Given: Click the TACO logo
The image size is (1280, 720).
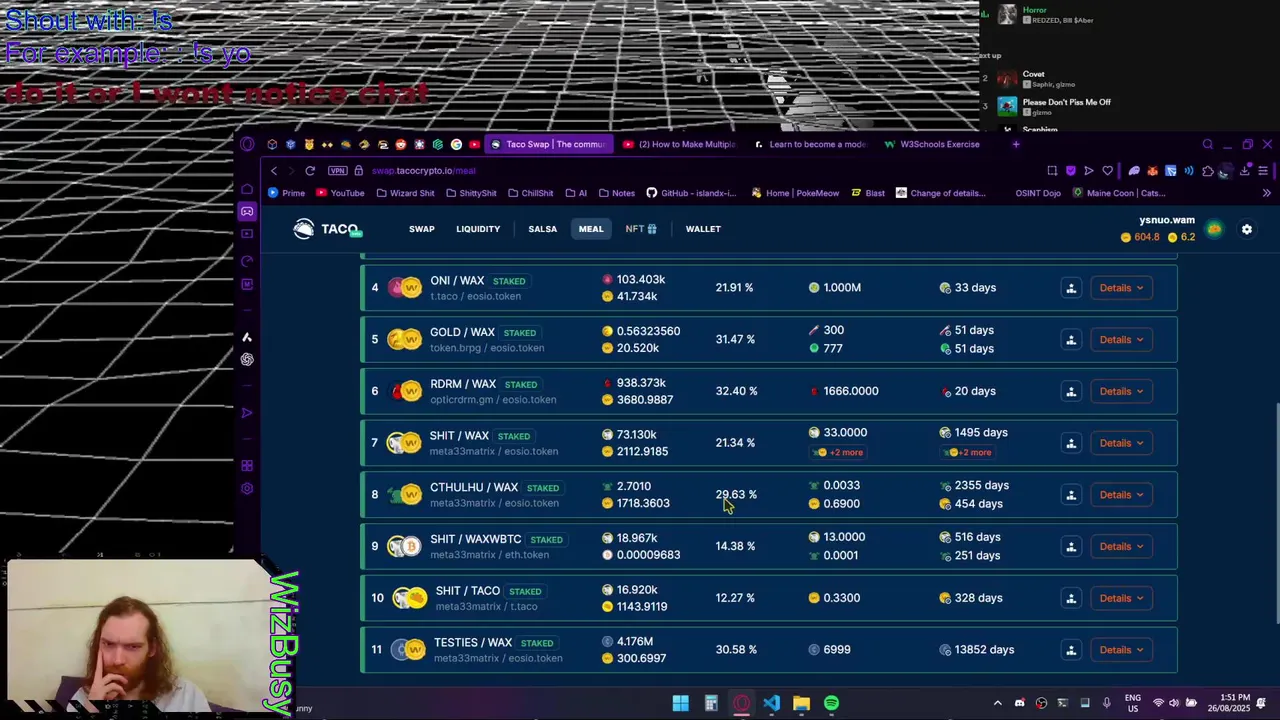Looking at the screenshot, I should [x=326, y=229].
